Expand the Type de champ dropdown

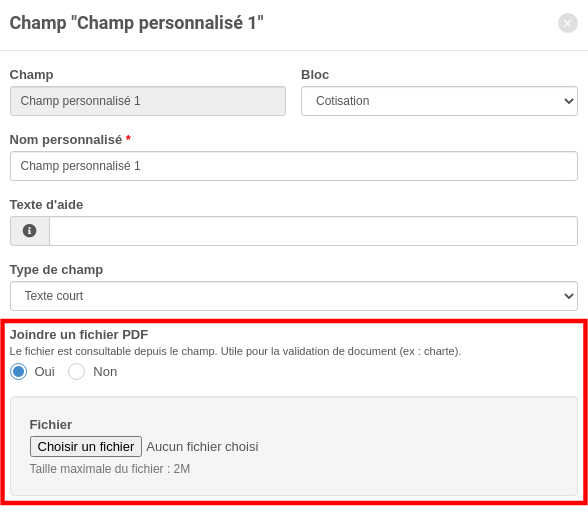tap(294, 296)
